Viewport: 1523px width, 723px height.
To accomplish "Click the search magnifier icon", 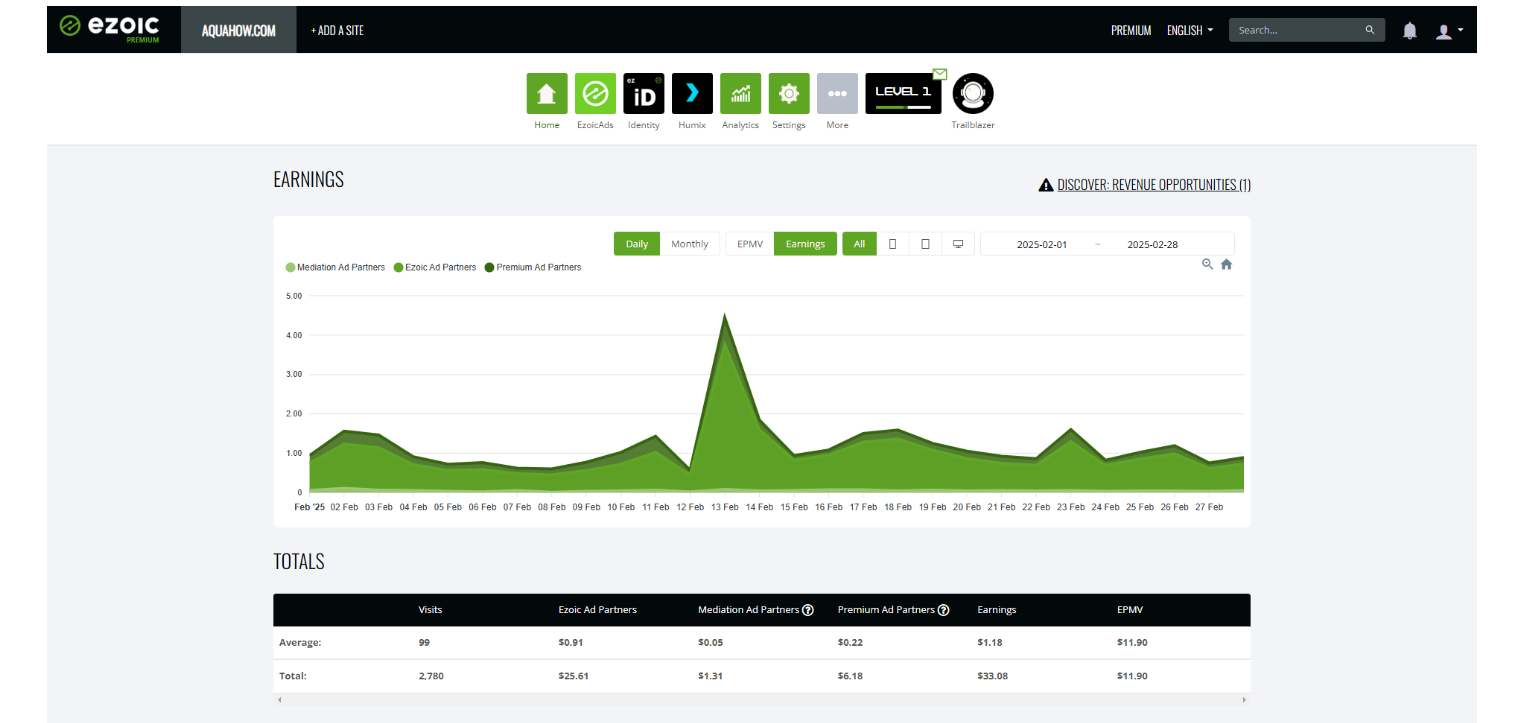I will point(1370,30).
